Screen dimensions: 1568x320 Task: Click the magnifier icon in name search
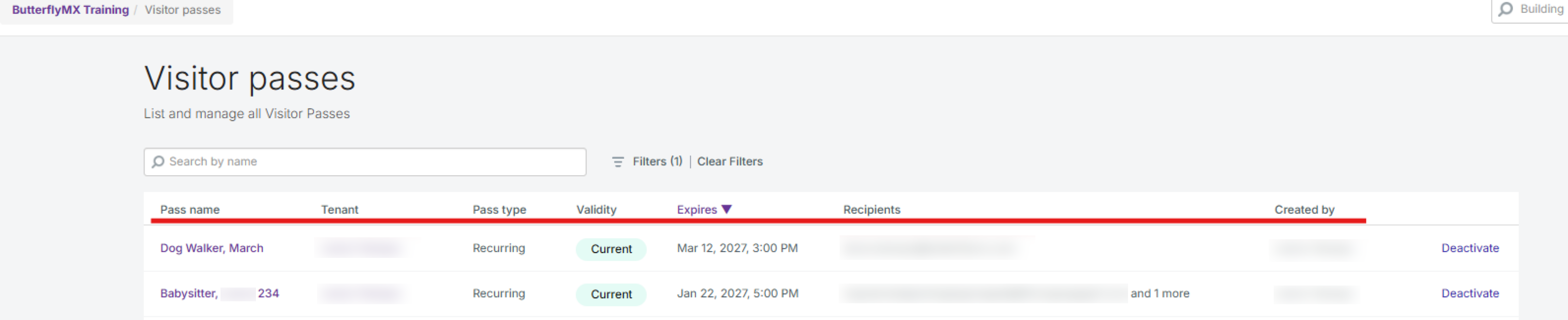click(x=158, y=162)
